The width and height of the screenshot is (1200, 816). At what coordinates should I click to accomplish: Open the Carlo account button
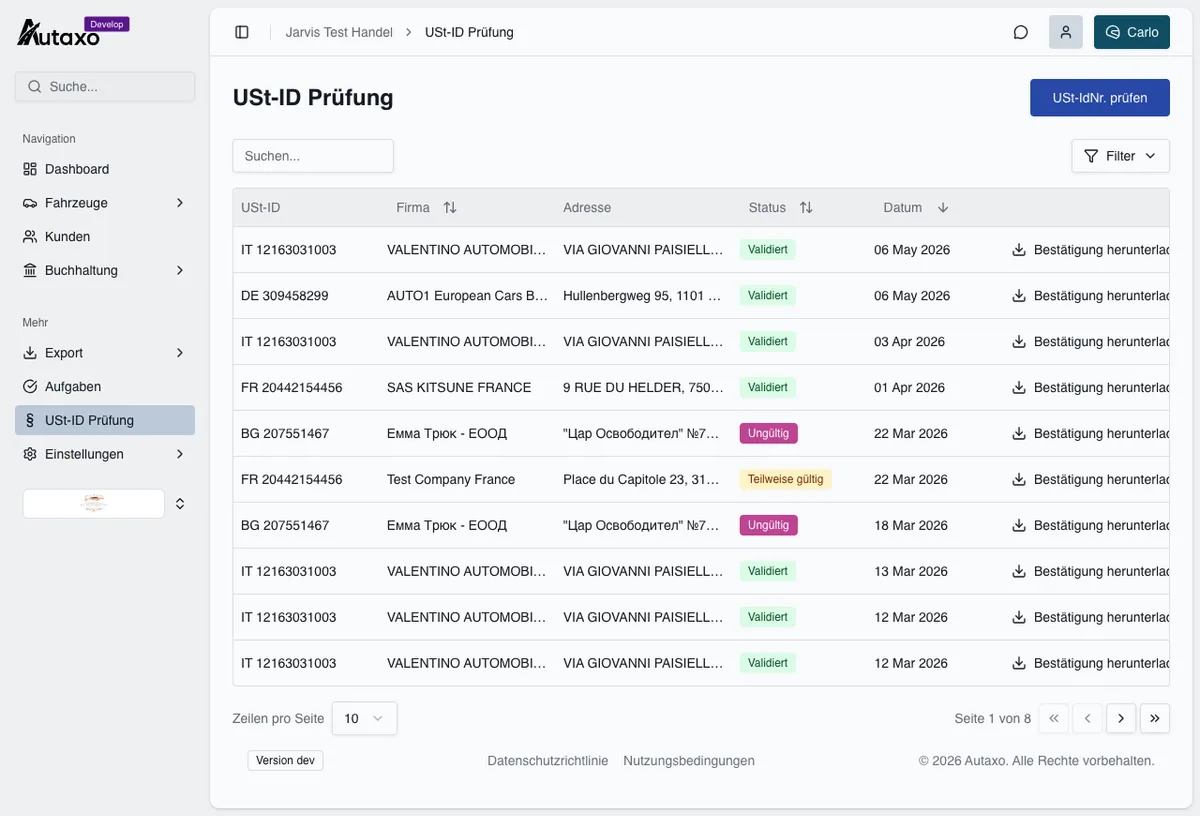point(1132,32)
